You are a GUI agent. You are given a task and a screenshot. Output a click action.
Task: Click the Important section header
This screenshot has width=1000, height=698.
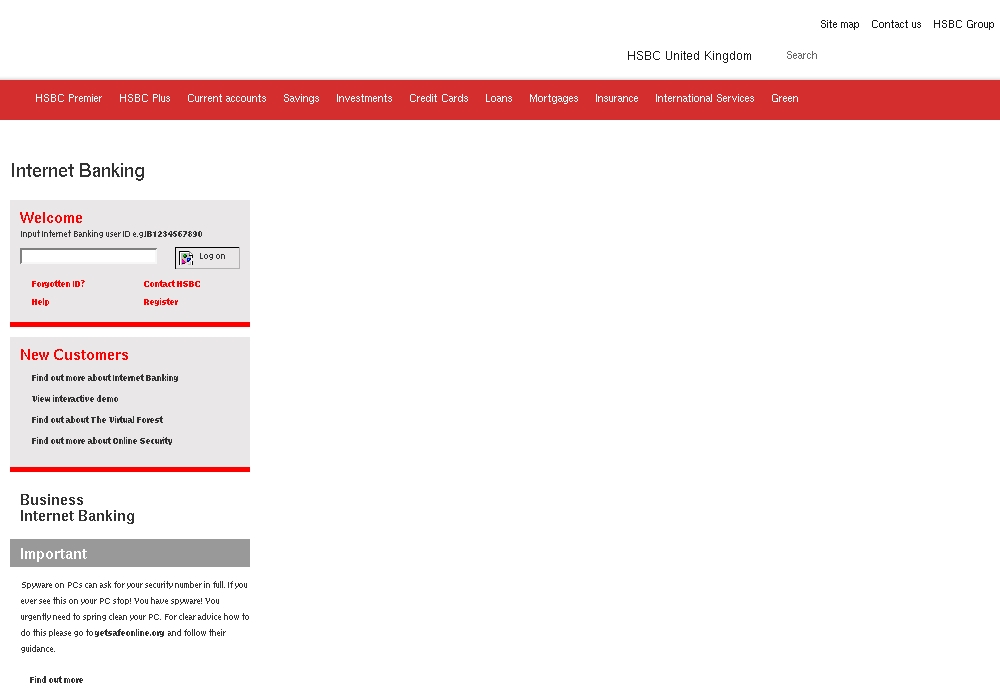coord(130,553)
